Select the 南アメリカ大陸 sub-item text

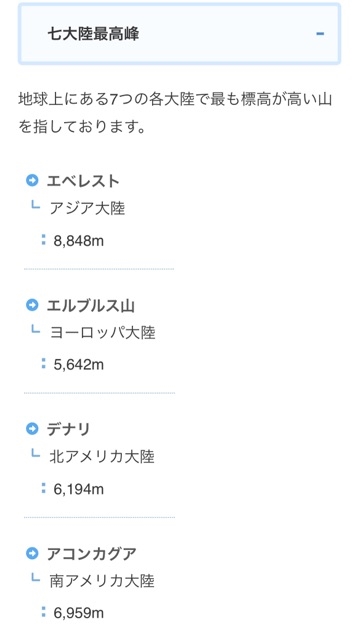[x=102, y=581]
